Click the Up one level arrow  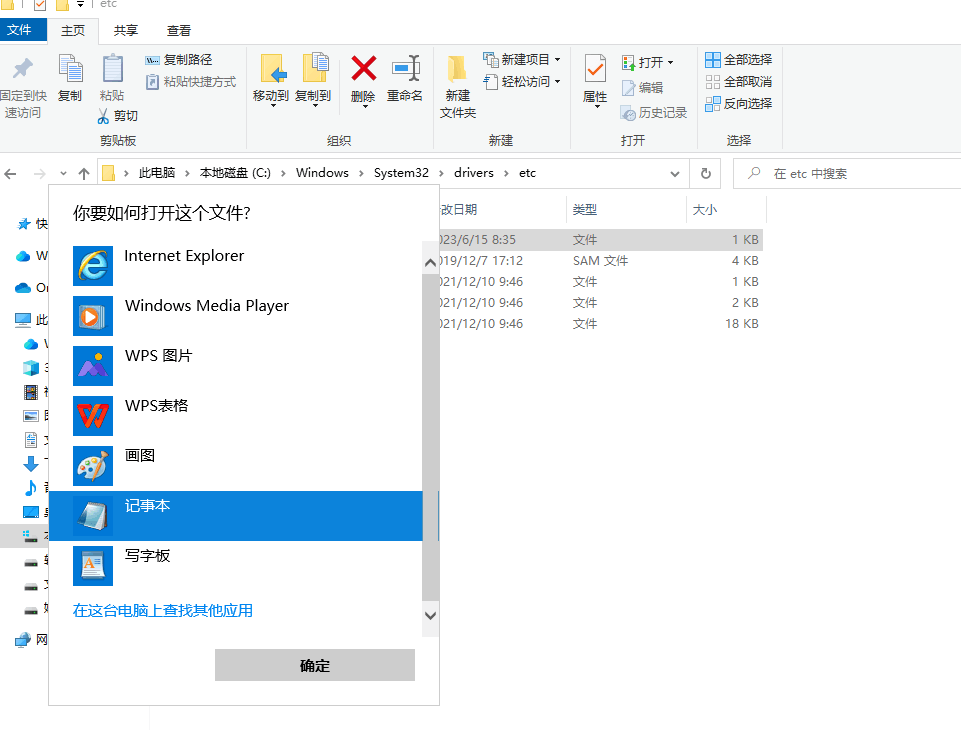(85, 174)
